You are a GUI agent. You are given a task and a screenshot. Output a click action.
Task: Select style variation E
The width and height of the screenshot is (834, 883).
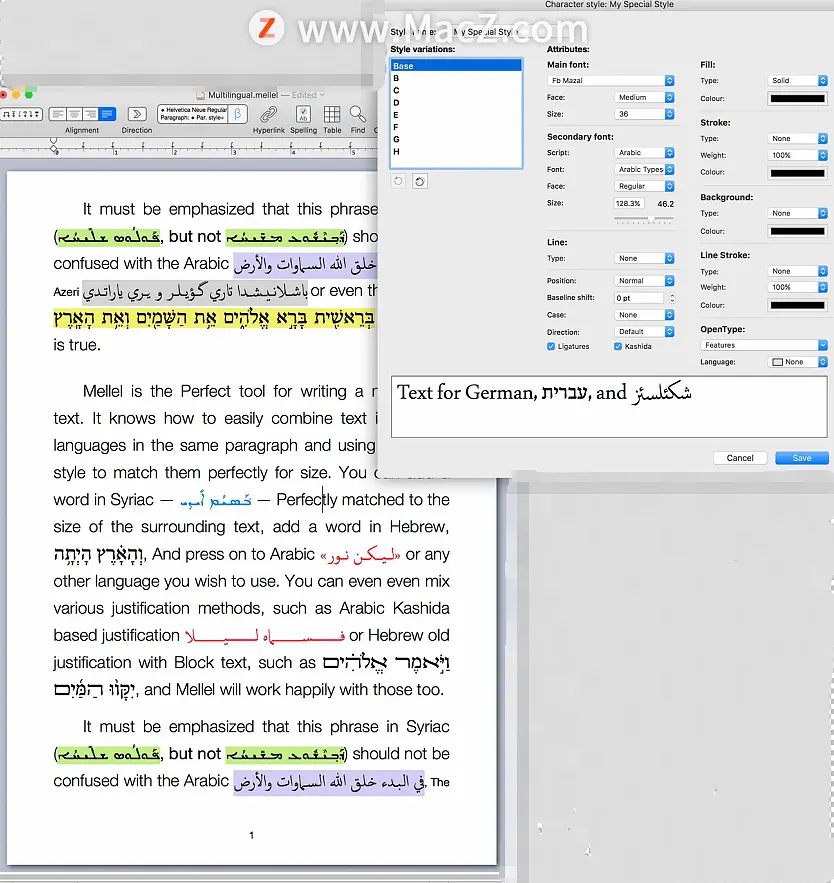(456, 115)
